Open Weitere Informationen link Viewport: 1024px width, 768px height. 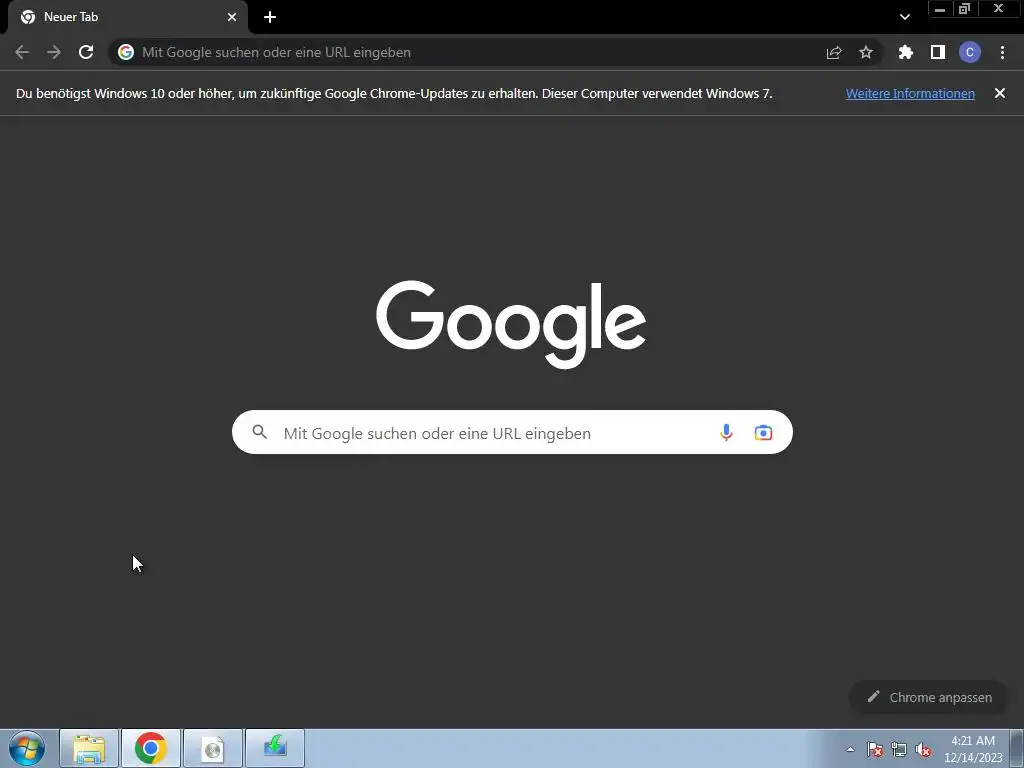(x=910, y=93)
